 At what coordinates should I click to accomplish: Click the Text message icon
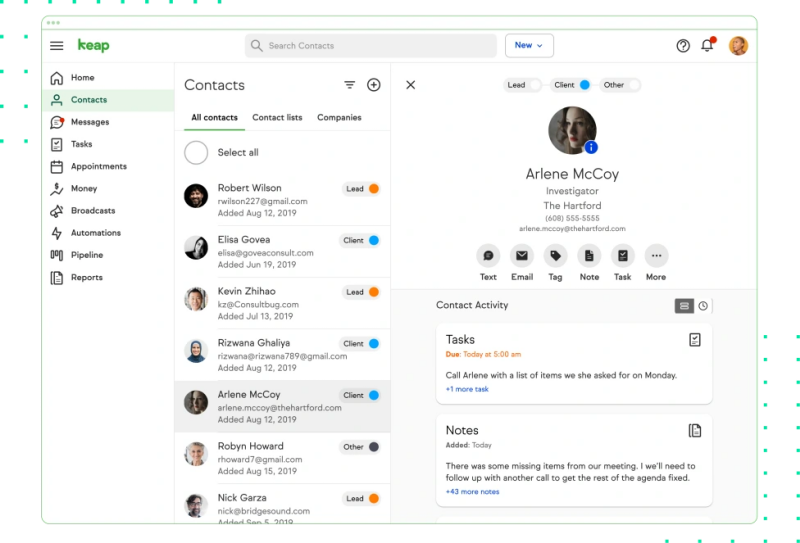click(488, 256)
